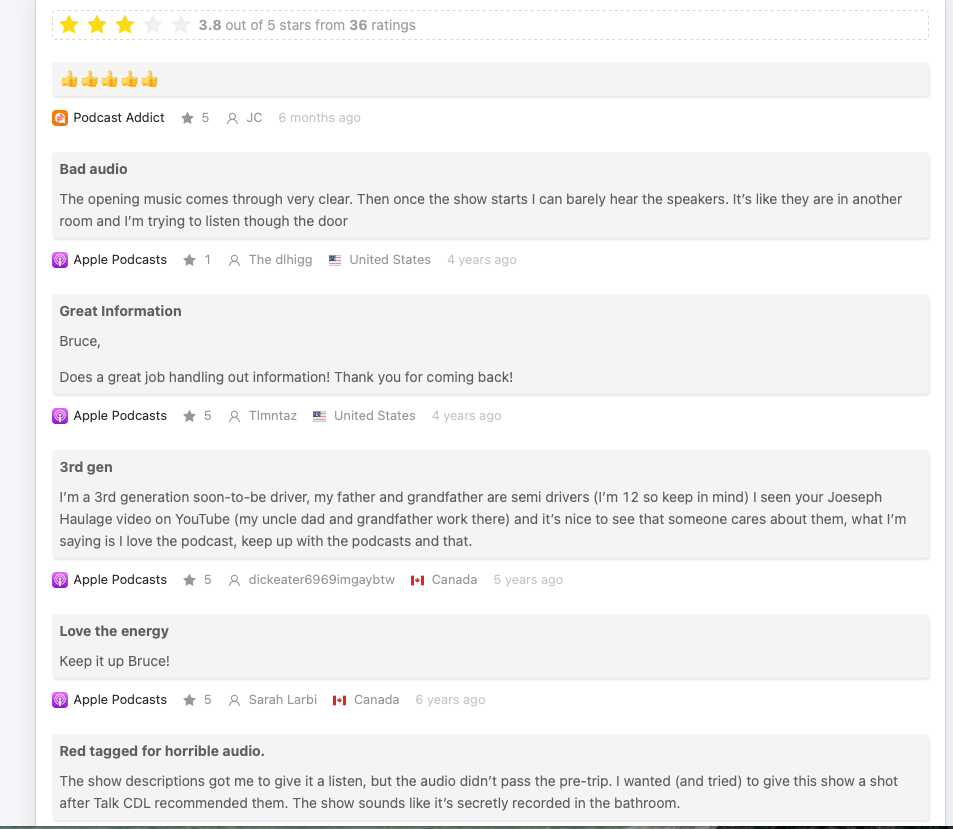Open the Podcast Addict source link
The image size is (953, 829).
pyautogui.click(x=119, y=118)
